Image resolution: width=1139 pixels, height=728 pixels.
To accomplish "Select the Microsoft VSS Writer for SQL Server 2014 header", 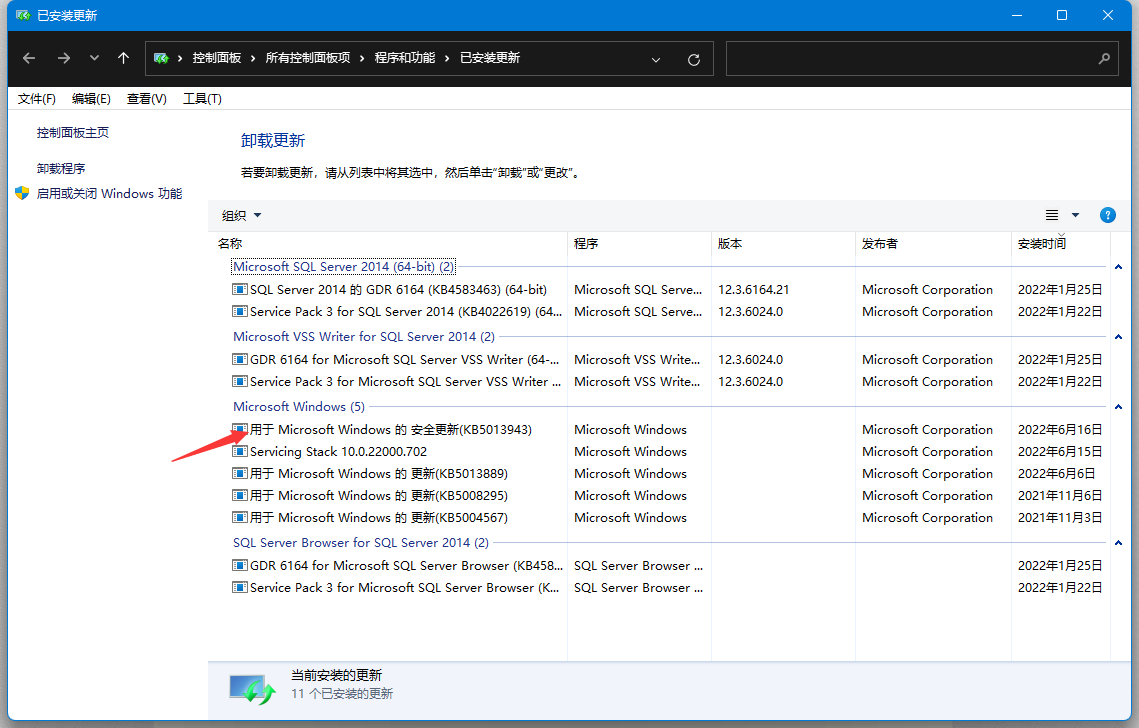I will click(x=364, y=336).
